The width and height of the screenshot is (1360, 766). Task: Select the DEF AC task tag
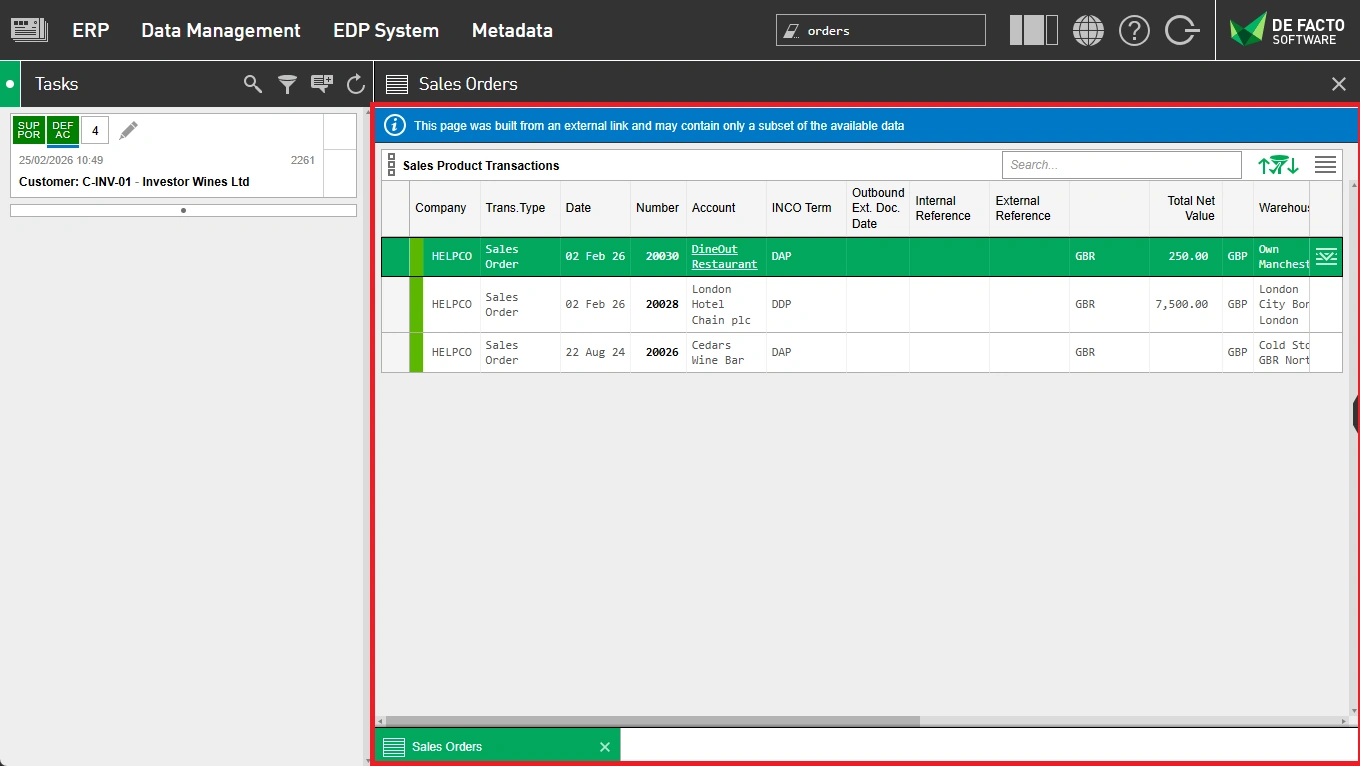(x=62, y=130)
